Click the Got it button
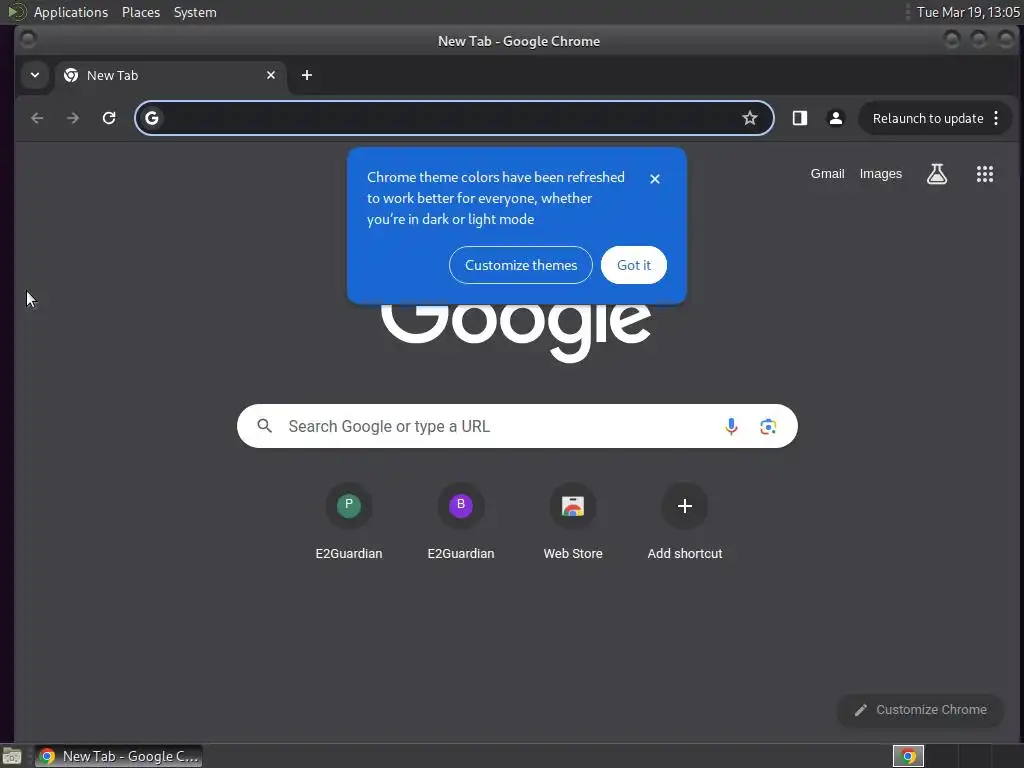 (634, 265)
